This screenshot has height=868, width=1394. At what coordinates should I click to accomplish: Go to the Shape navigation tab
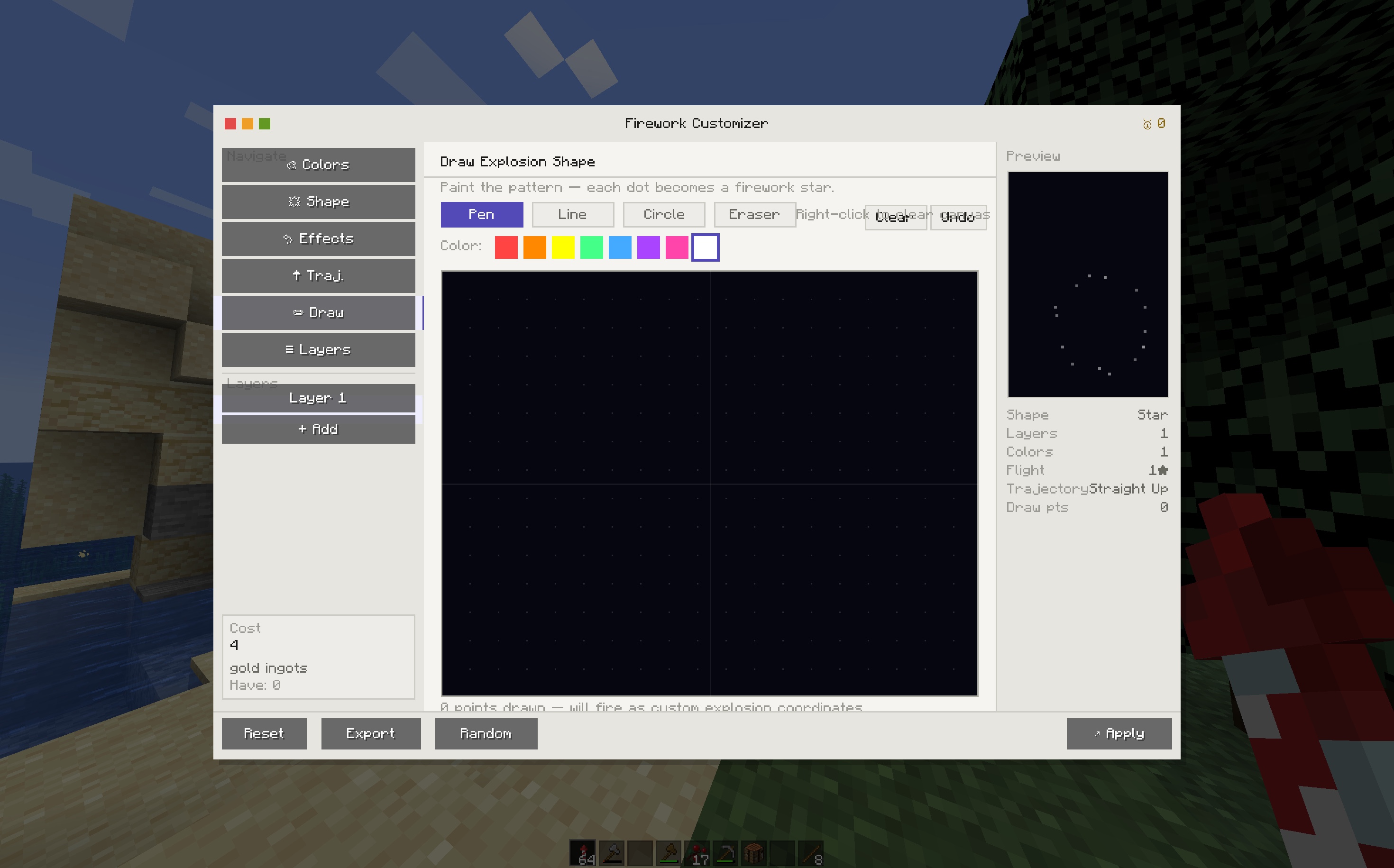coord(319,201)
